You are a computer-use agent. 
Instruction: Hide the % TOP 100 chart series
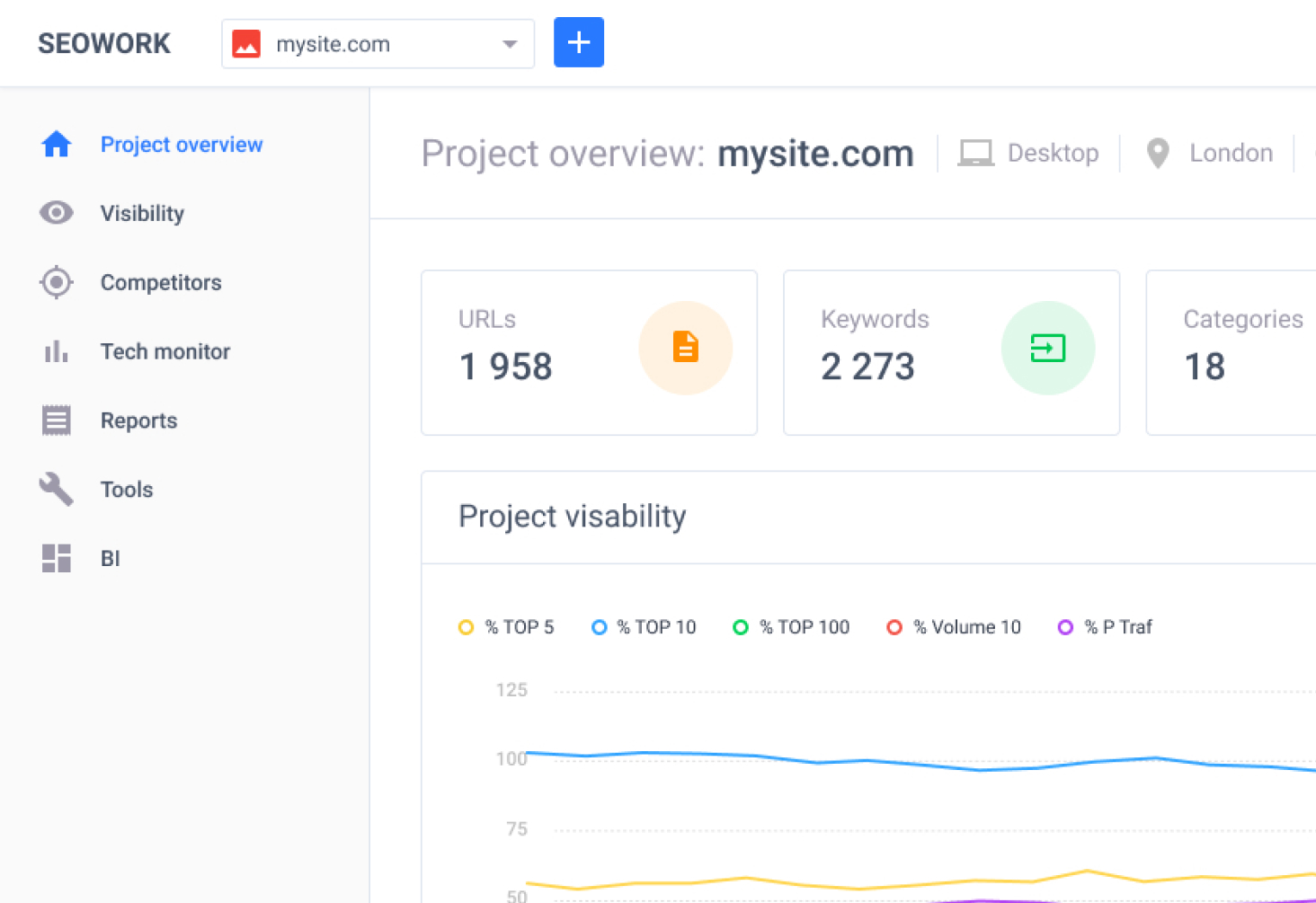pyautogui.click(x=791, y=627)
